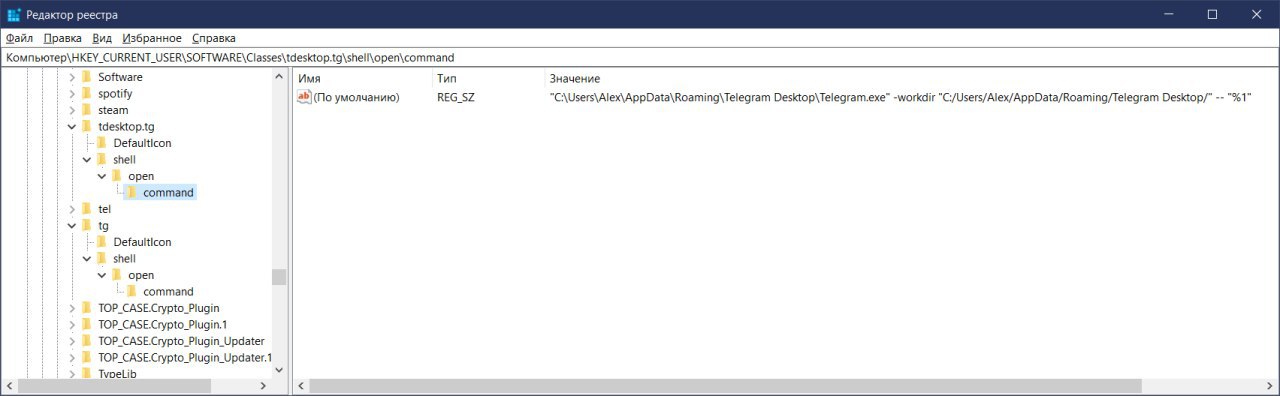Click the tree pane vertical scrollbar thumb
The image size is (1280, 396).
(279, 277)
